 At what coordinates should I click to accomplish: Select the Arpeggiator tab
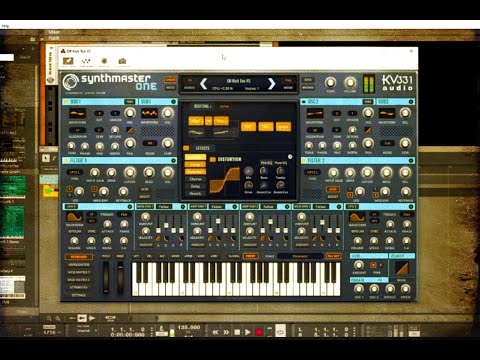pyautogui.click(x=79, y=265)
